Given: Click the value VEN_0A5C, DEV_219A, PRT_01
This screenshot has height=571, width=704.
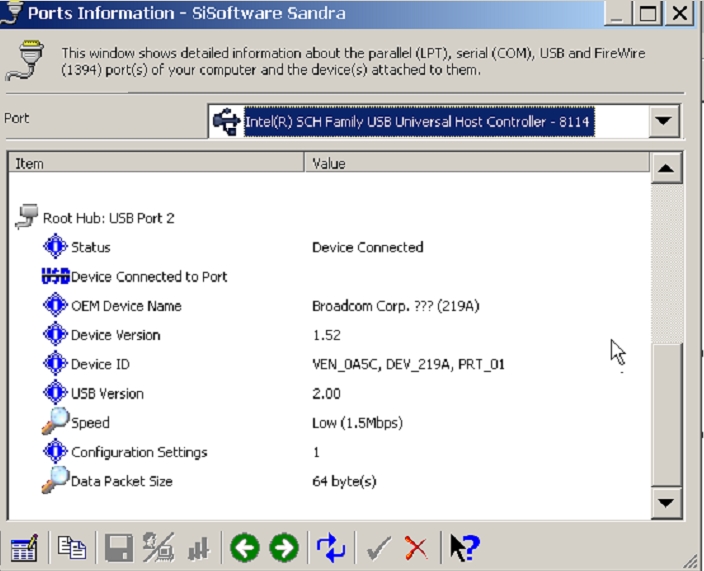Looking at the screenshot, I should pos(408,365).
